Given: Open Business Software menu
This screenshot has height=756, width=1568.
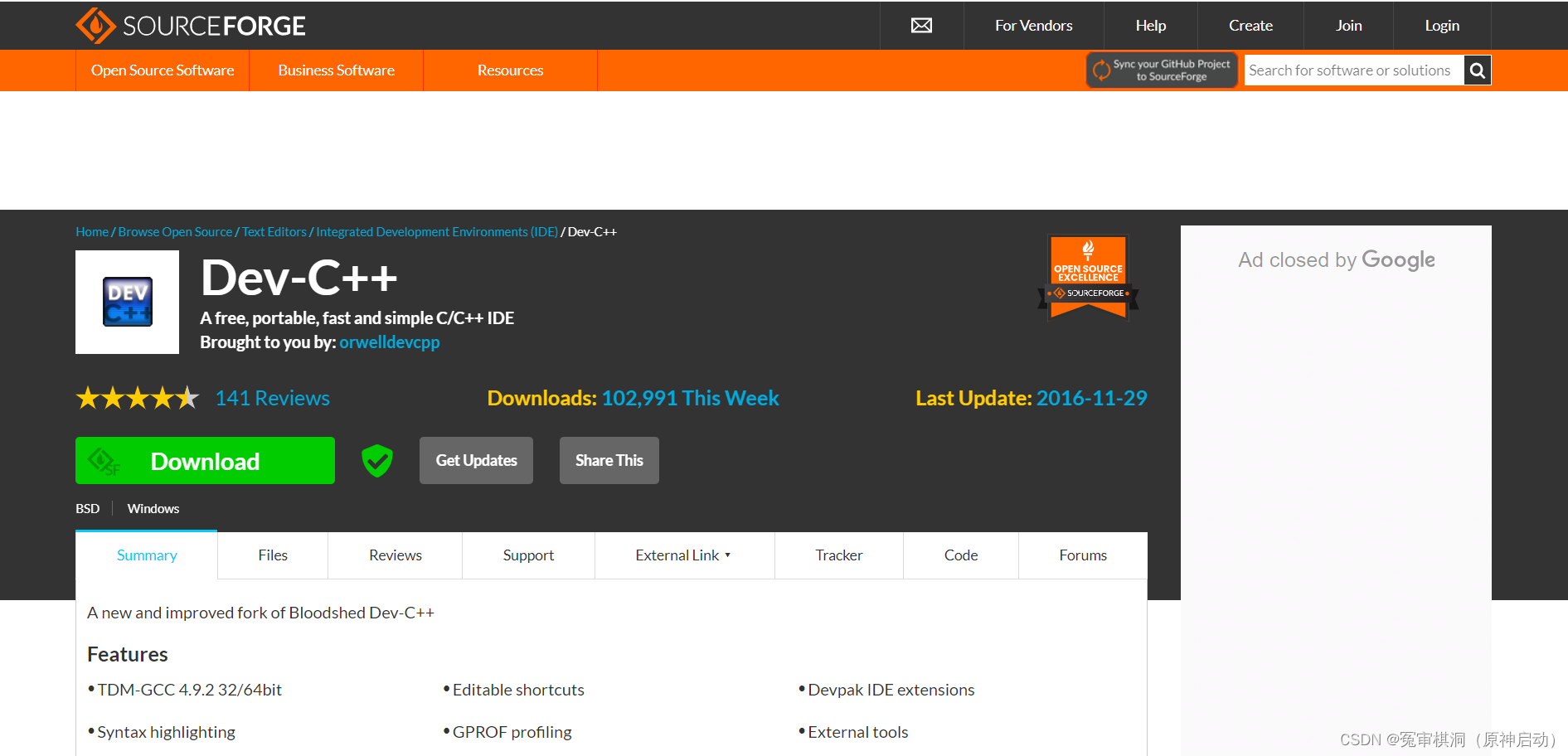Looking at the screenshot, I should [336, 70].
